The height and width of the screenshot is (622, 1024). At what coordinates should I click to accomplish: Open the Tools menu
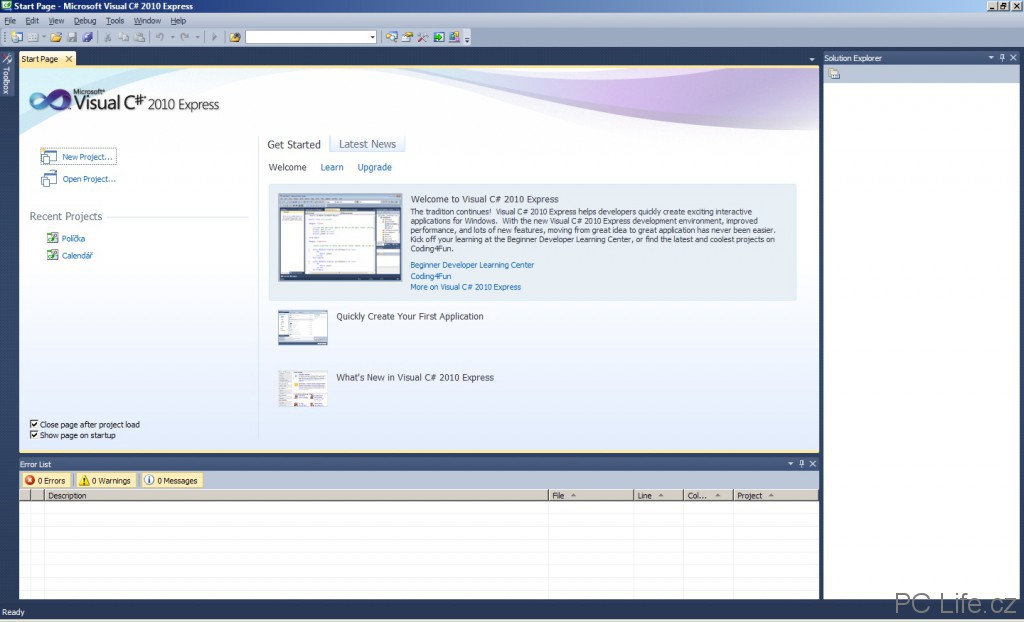[115, 21]
